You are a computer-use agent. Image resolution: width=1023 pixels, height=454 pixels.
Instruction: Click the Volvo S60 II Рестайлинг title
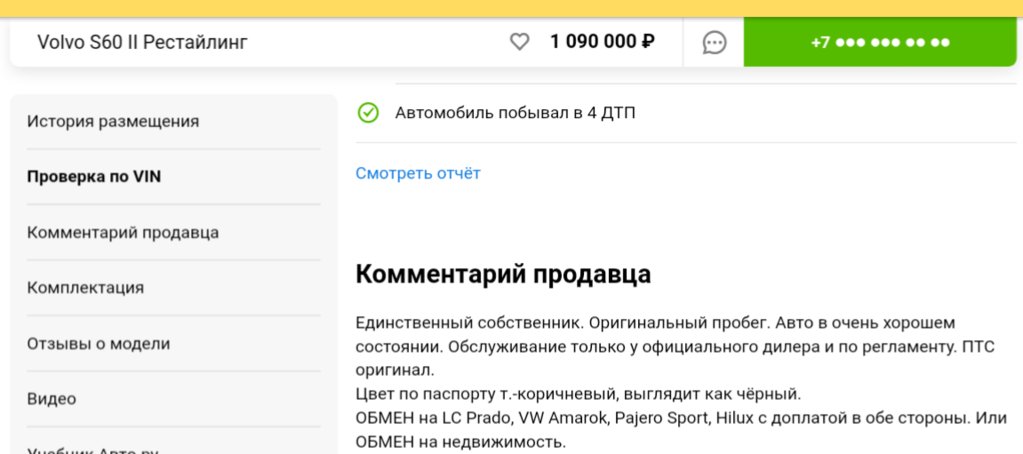coord(142,42)
